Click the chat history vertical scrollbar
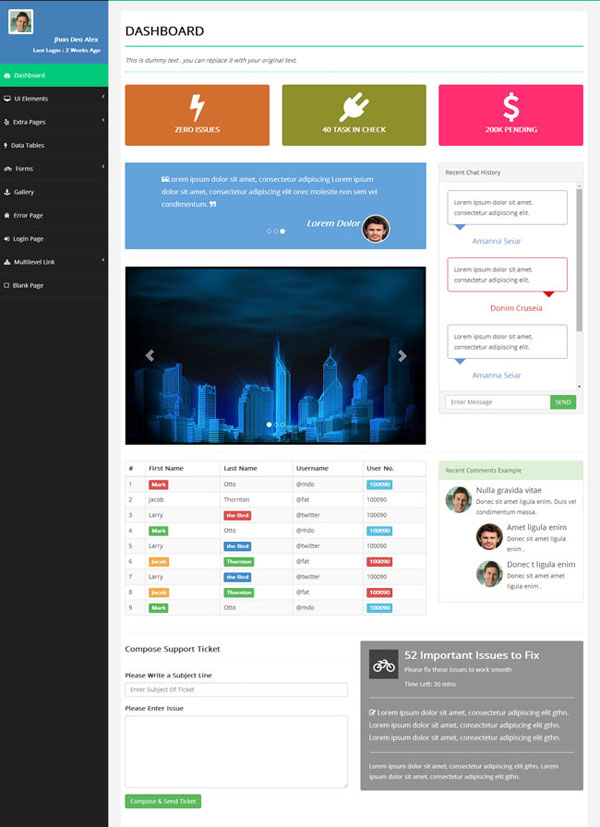 [x=579, y=260]
